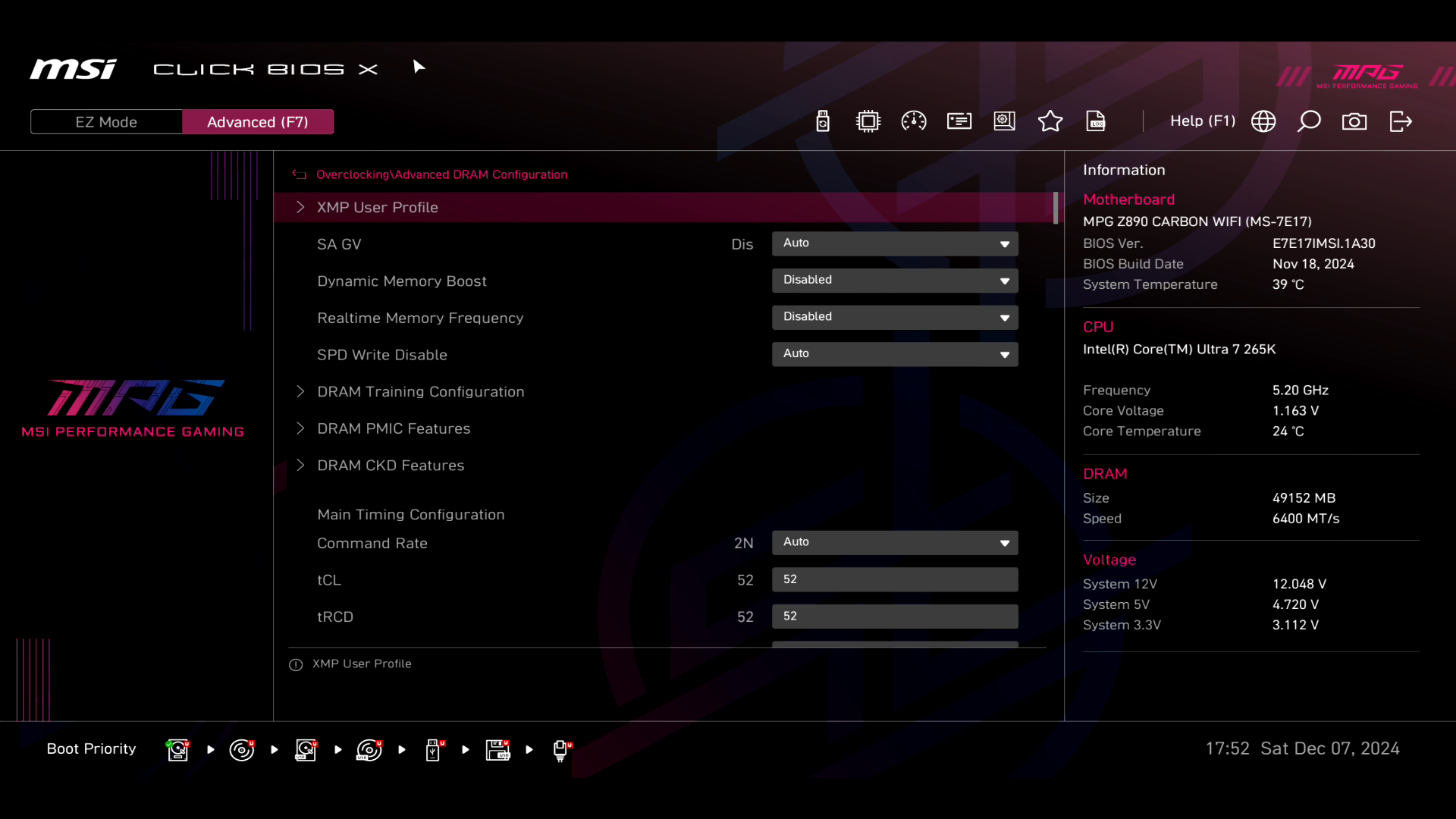Click the star favorites icon
The image size is (1456, 819).
[x=1050, y=121]
